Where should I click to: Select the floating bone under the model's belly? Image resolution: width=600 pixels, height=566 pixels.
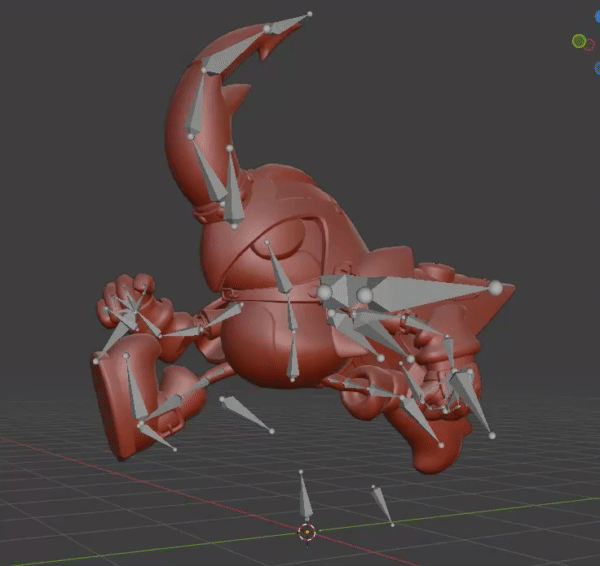[247, 415]
